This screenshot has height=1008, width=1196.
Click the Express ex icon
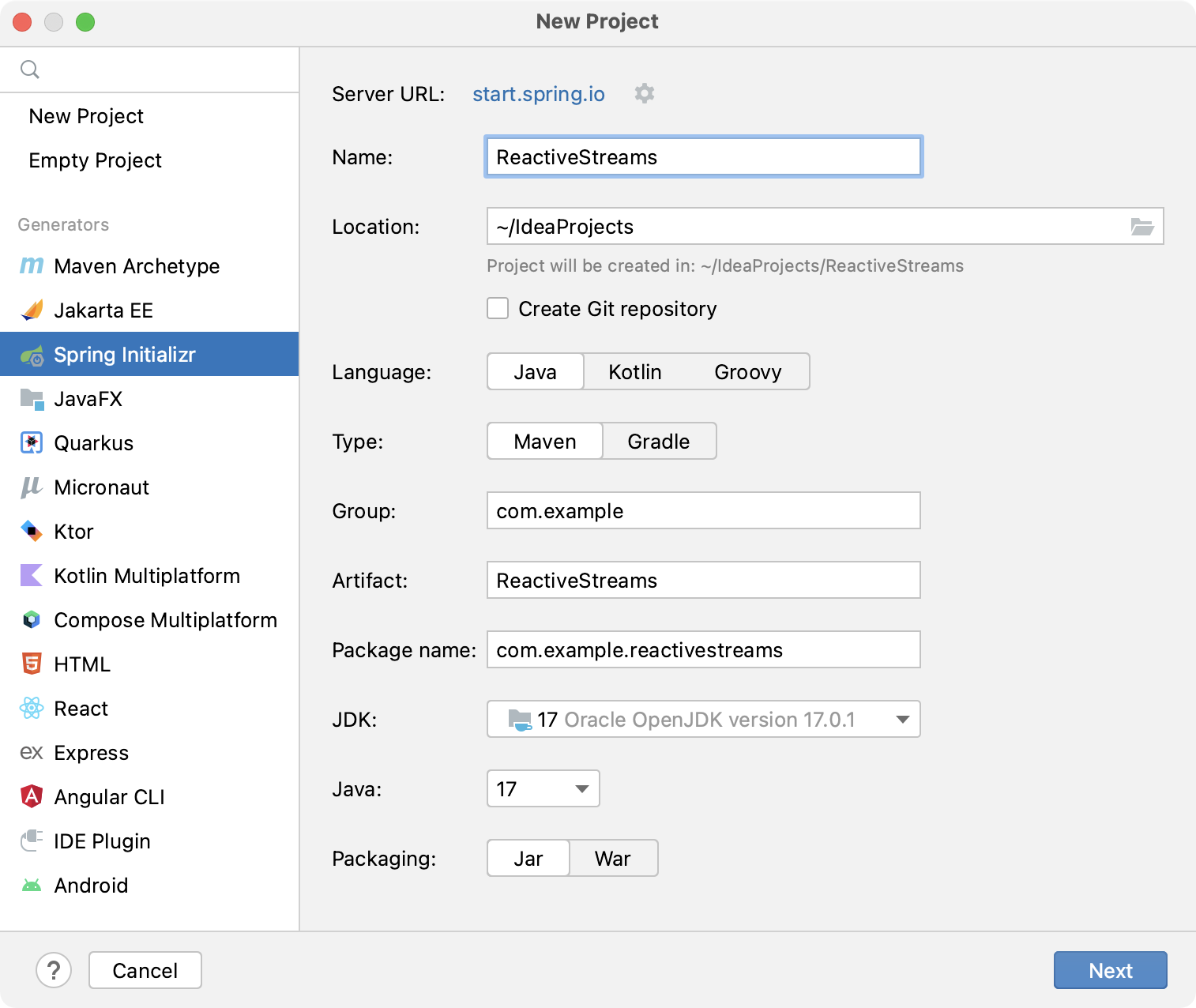click(x=32, y=752)
